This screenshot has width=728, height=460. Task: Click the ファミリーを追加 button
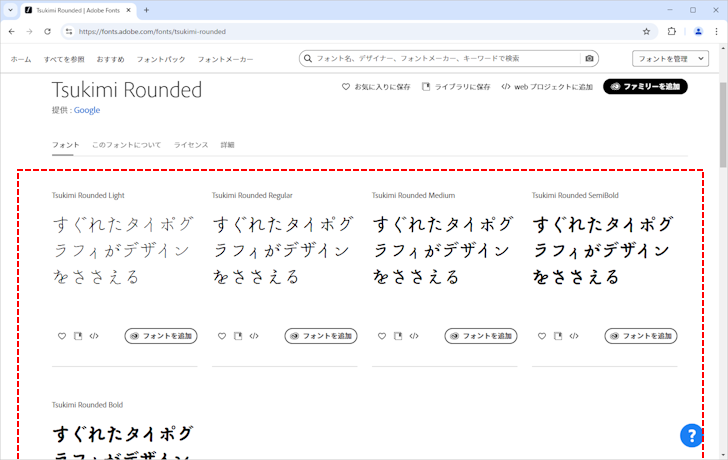click(645, 86)
